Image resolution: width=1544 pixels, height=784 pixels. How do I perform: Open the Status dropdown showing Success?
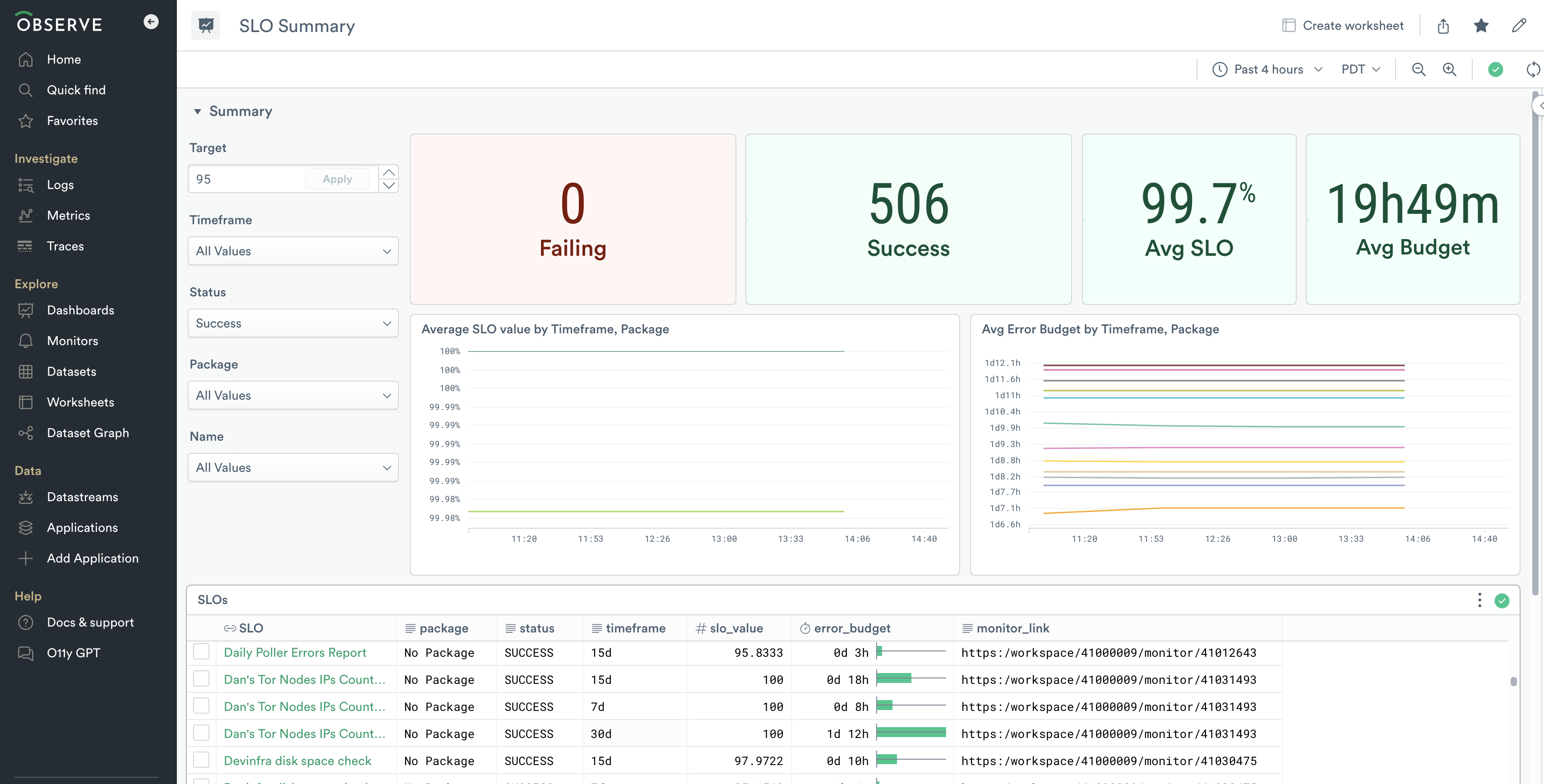(x=292, y=323)
